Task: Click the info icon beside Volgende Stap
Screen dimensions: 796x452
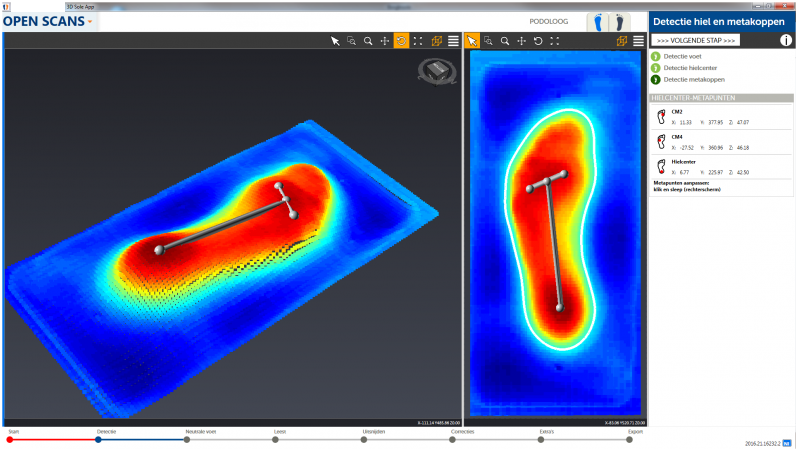Action: pyautogui.click(x=785, y=40)
